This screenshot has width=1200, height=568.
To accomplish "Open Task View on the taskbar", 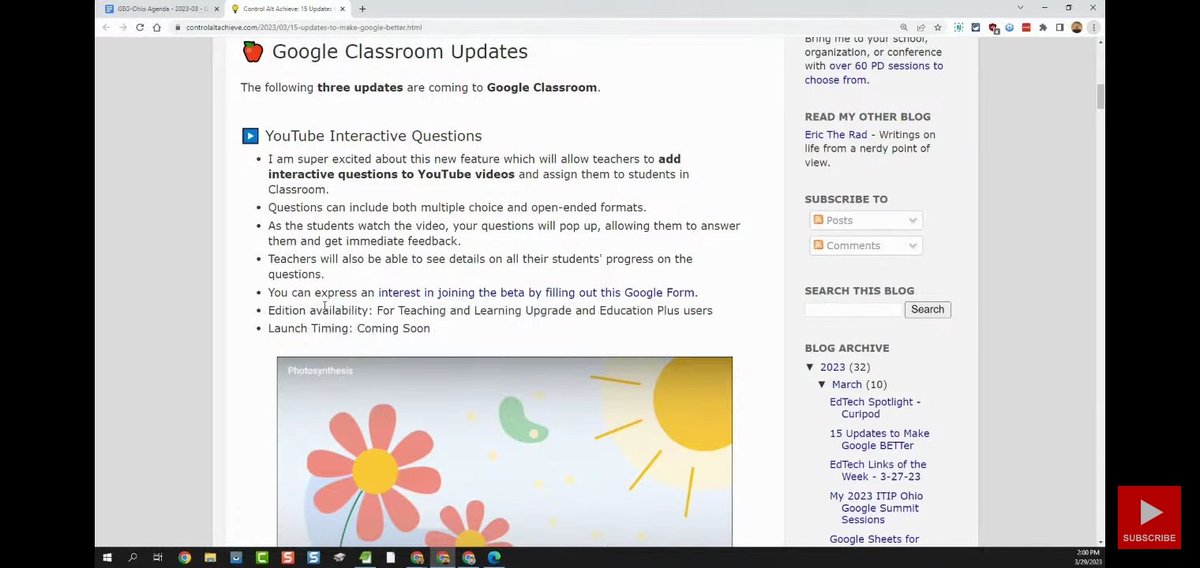I will click(158, 557).
